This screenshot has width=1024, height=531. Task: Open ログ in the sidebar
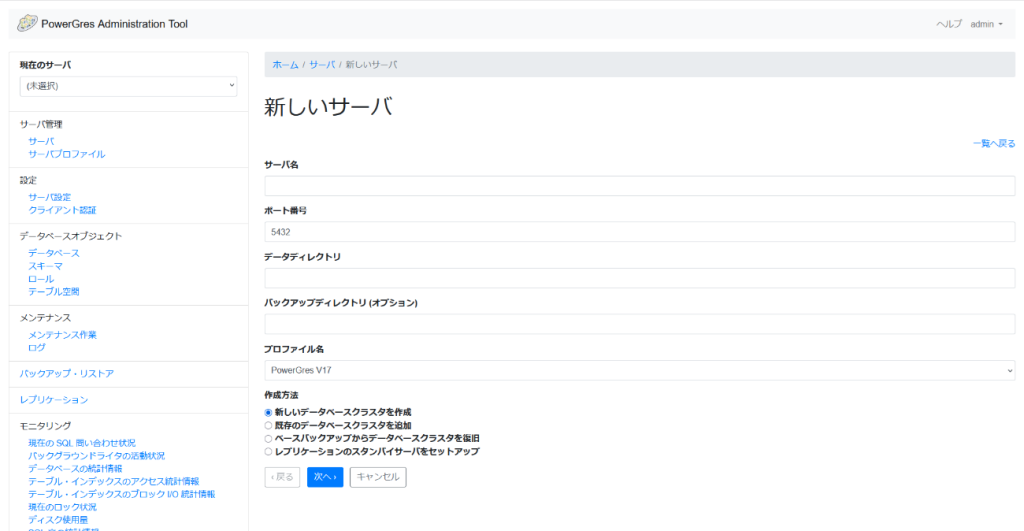point(37,348)
